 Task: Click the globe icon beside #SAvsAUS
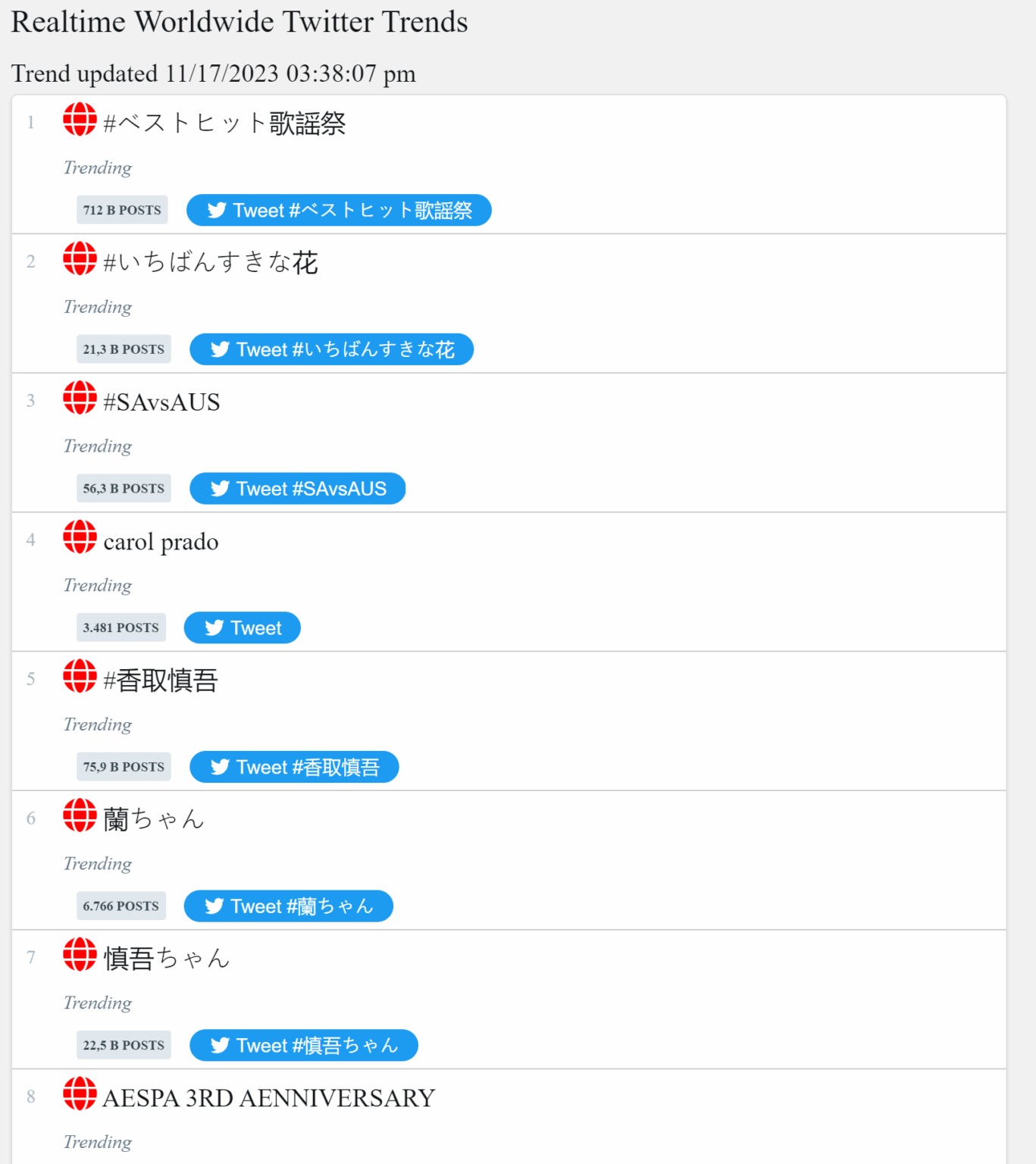(80, 398)
